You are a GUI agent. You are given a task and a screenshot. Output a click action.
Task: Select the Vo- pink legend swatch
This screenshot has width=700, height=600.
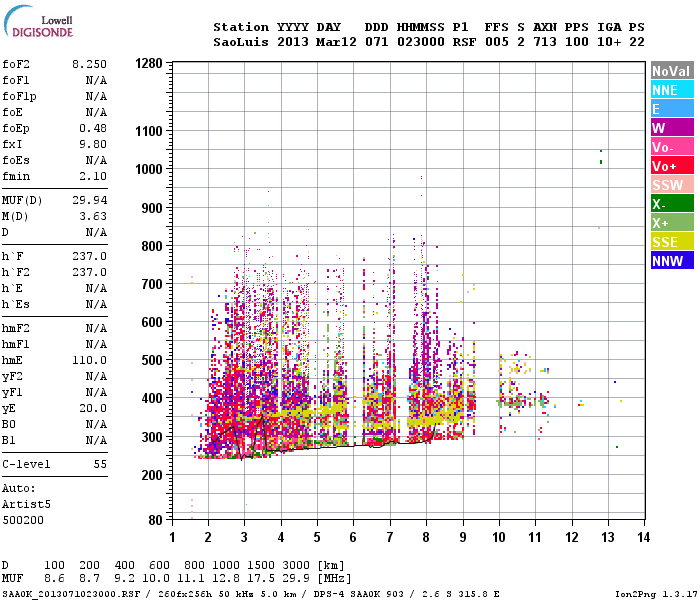tap(672, 147)
